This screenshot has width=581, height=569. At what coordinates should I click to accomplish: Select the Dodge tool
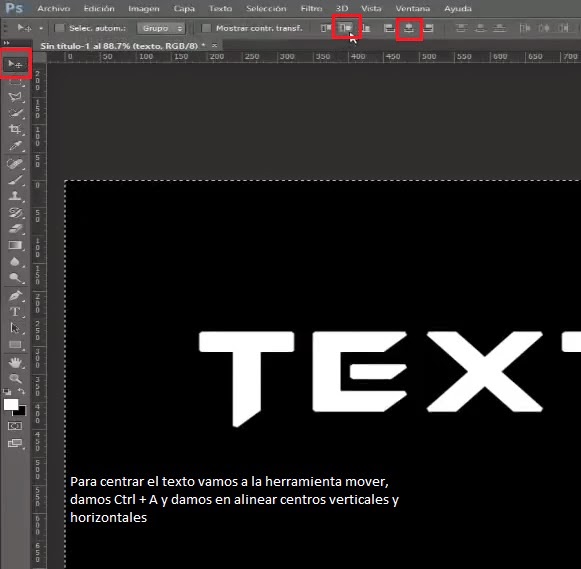[x=15, y=278]
